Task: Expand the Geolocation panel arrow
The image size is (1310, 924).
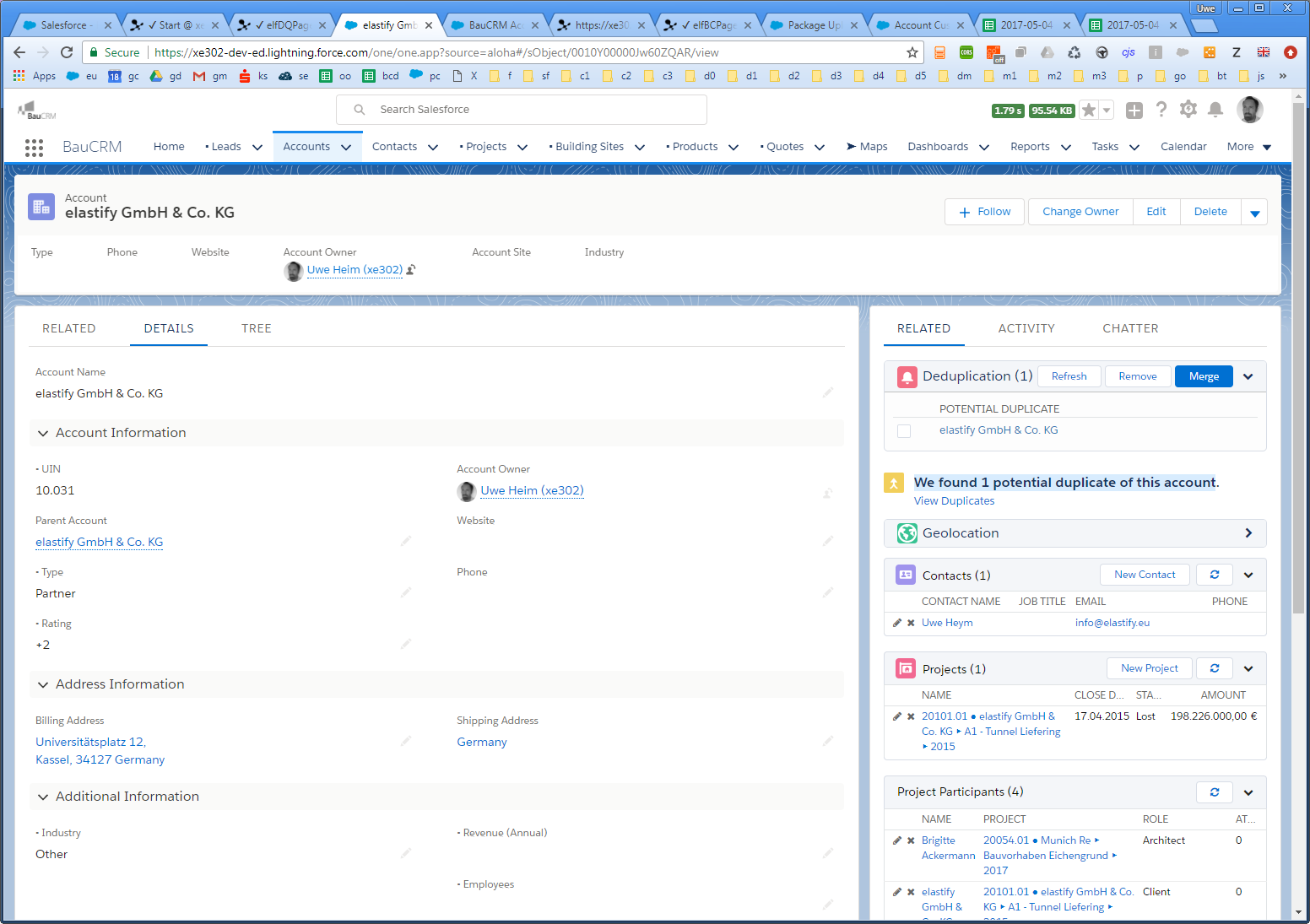Action: pyautogui.click(x=1248, y=533)
